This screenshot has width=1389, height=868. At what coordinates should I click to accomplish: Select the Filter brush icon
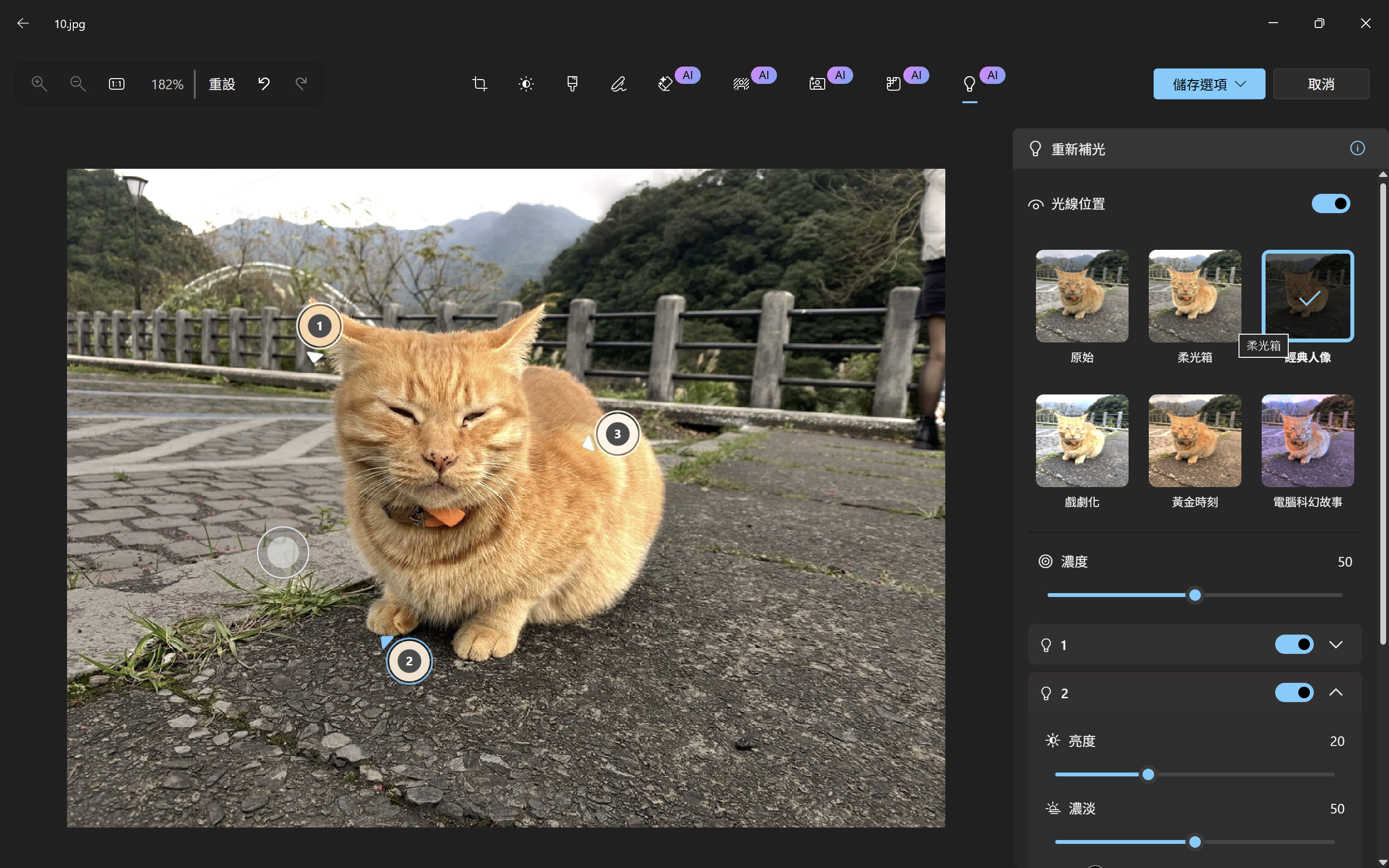click(572, 84)
